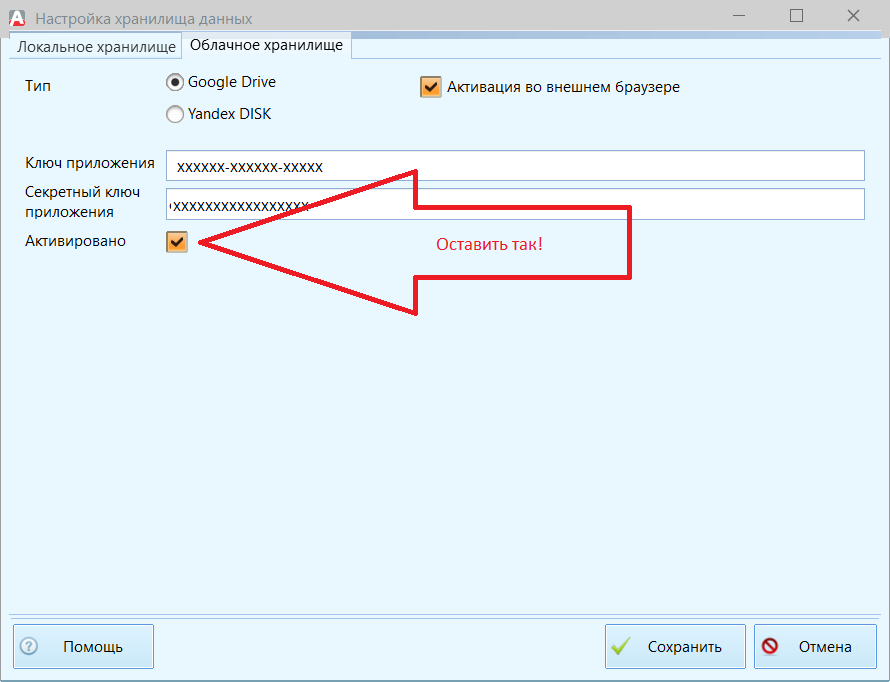This screenshot has height=682, width=890.
Task: Minimize the storage settings window
Action: (x=740, y=16)
